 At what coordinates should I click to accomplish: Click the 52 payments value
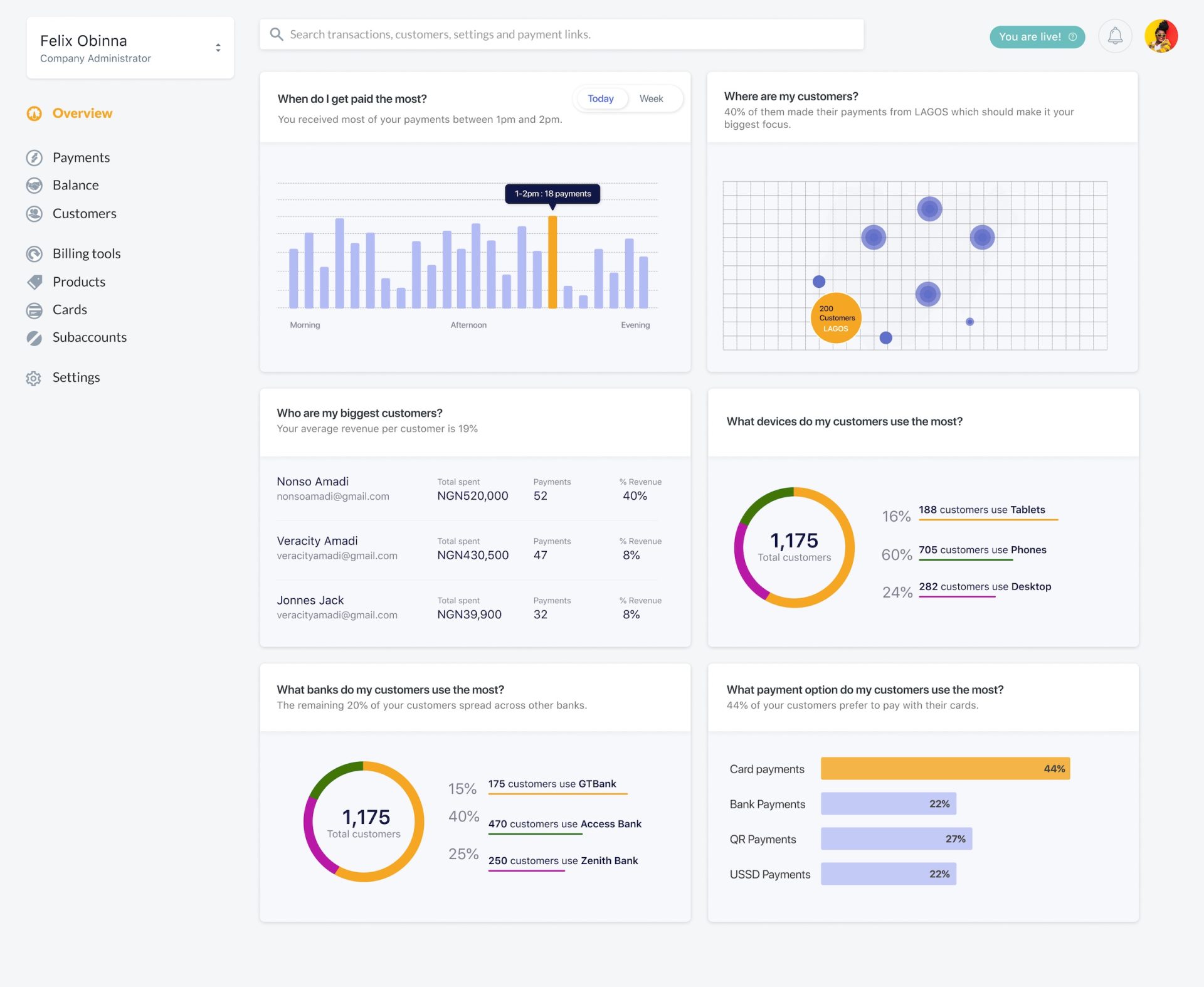pos(540,496)
